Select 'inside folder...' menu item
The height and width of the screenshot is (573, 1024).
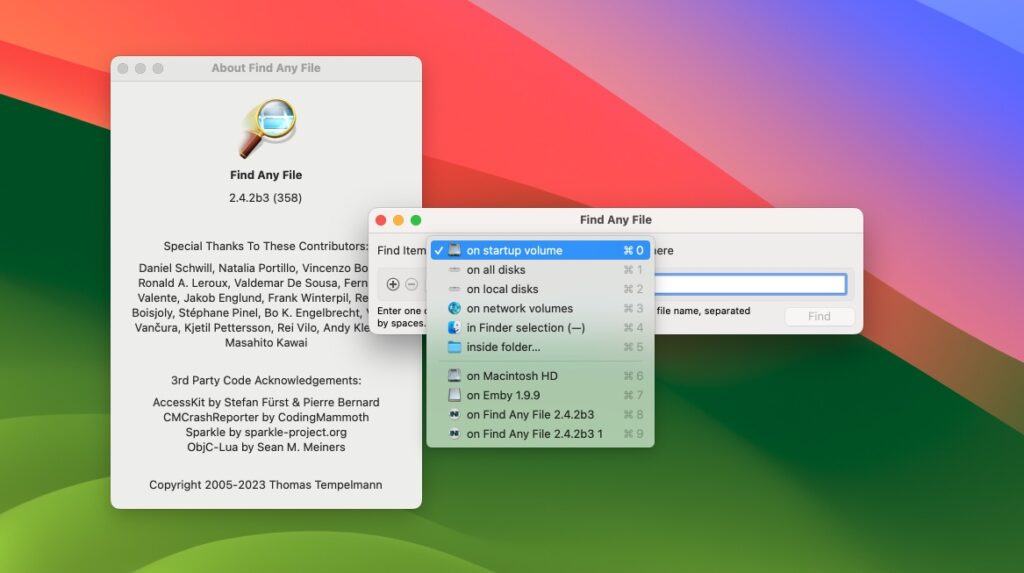[x=540, y=347]
